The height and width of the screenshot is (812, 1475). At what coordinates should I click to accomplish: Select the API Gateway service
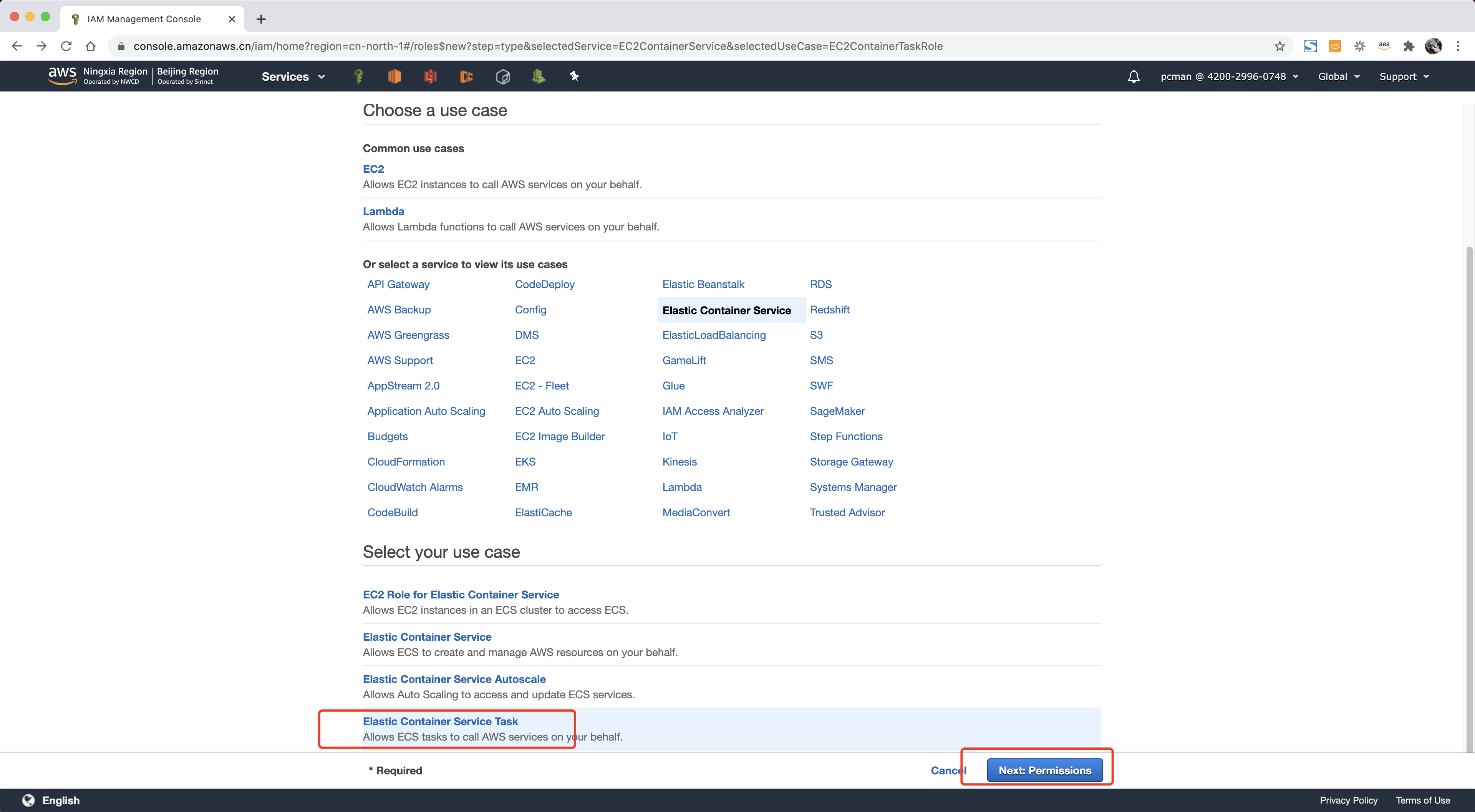(x=399, y=285)
